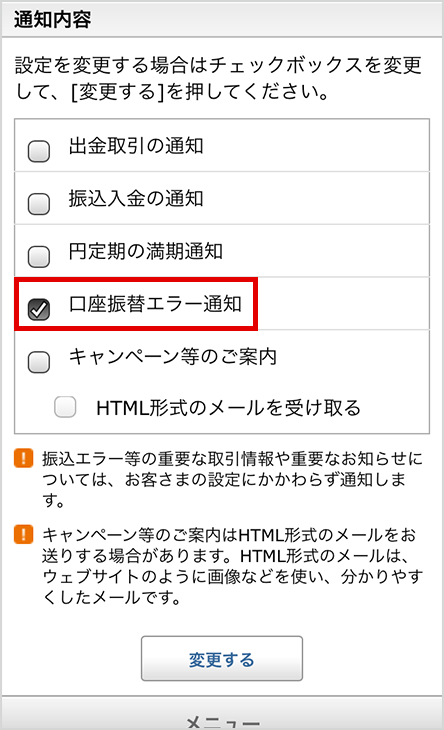Screen dimensions: 444x730
Task: Click the キャンペーン等のご案内 label text
Action: tap(173, 357)
